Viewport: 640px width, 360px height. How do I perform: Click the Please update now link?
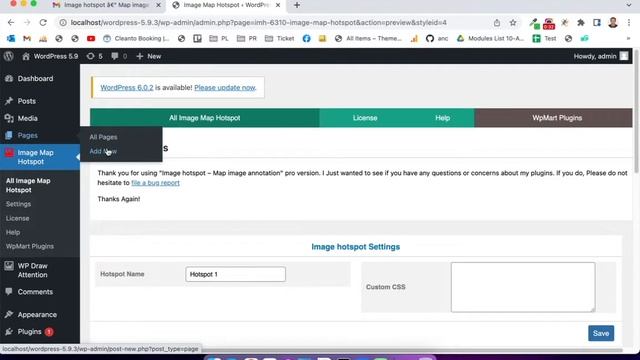224,88
